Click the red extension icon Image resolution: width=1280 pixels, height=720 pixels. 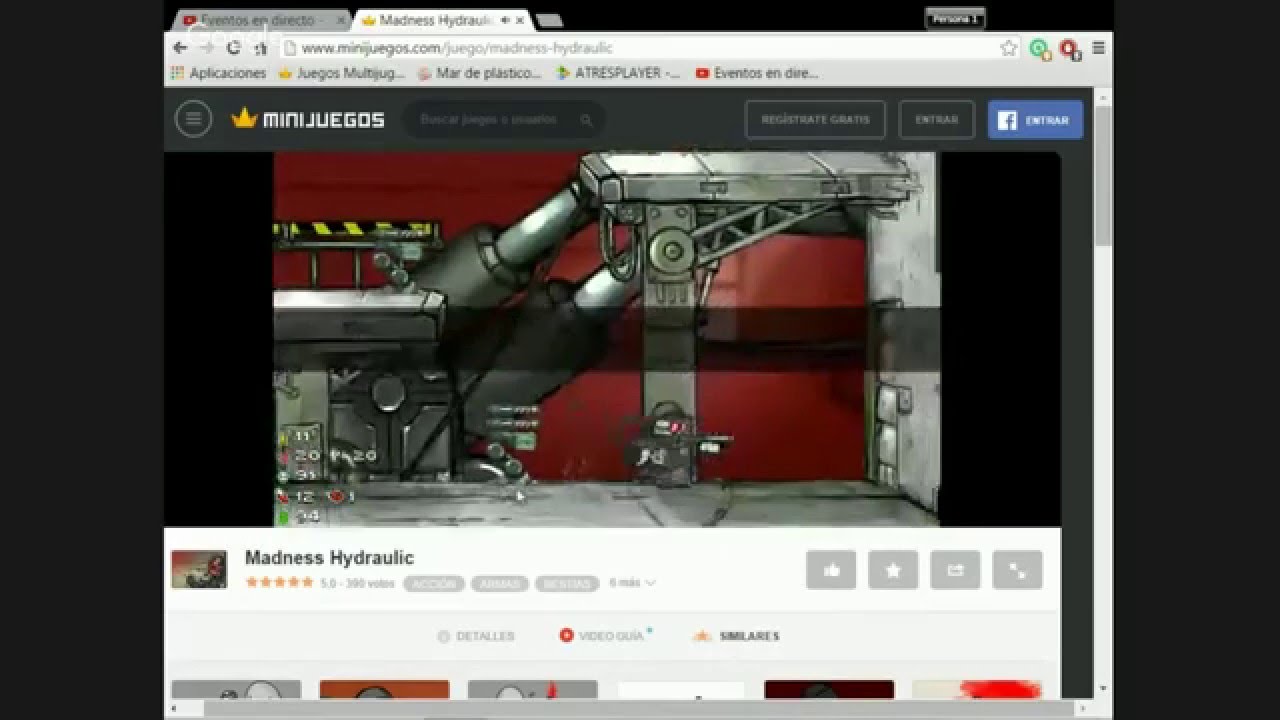pos(1069,49)
